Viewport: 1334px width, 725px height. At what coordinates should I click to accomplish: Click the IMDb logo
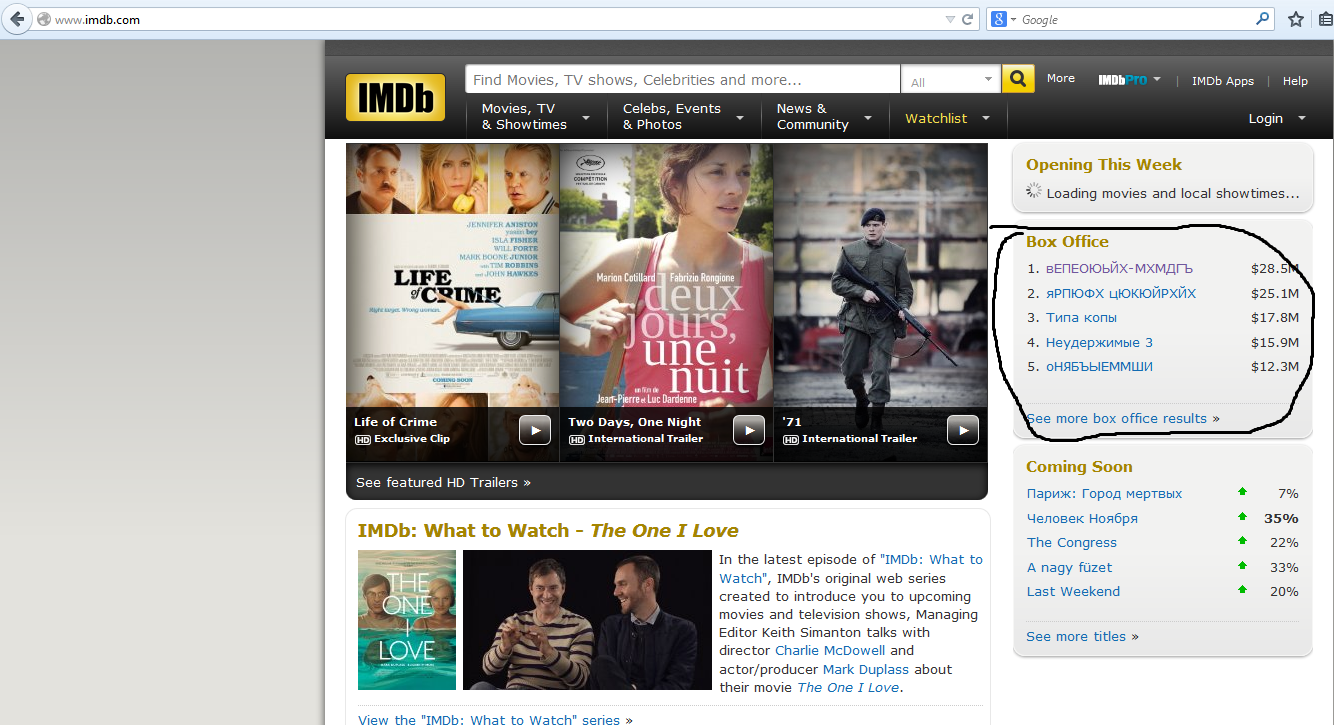click(x=396, y=98)
